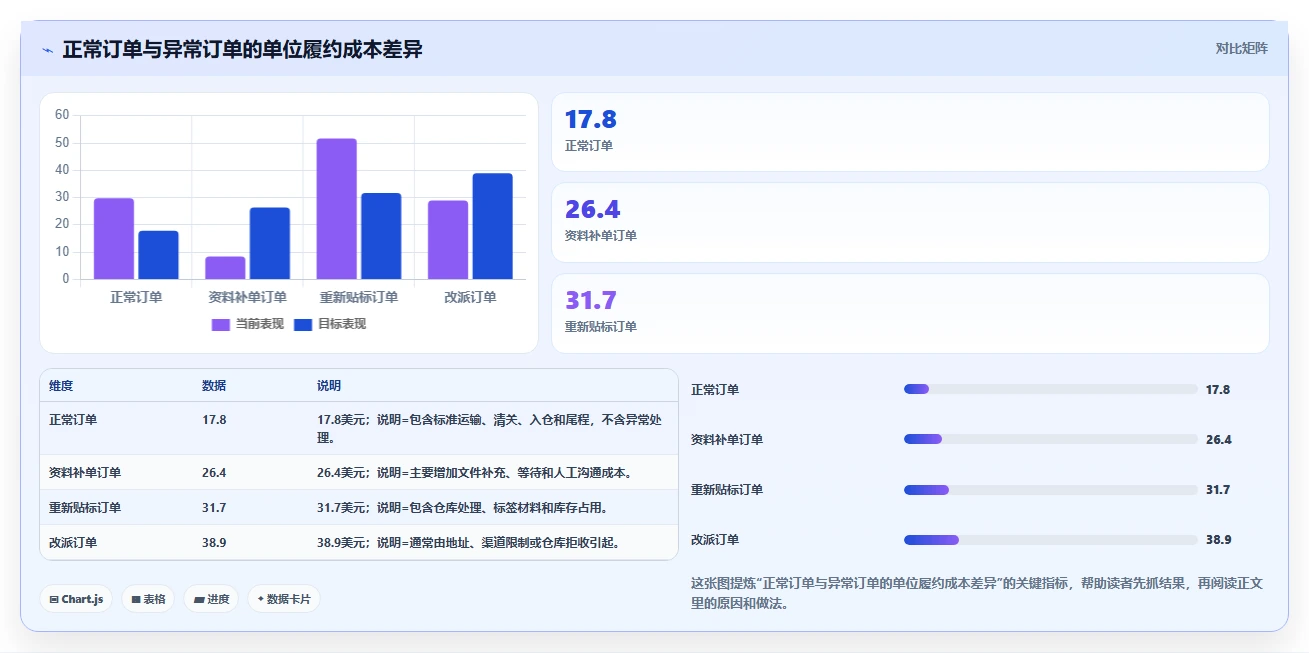Screen dimensions: 1309x653
Task: Click the page title 正常订单与异常订单的单位履约成本差异
Action: click(x=242, y=49)
